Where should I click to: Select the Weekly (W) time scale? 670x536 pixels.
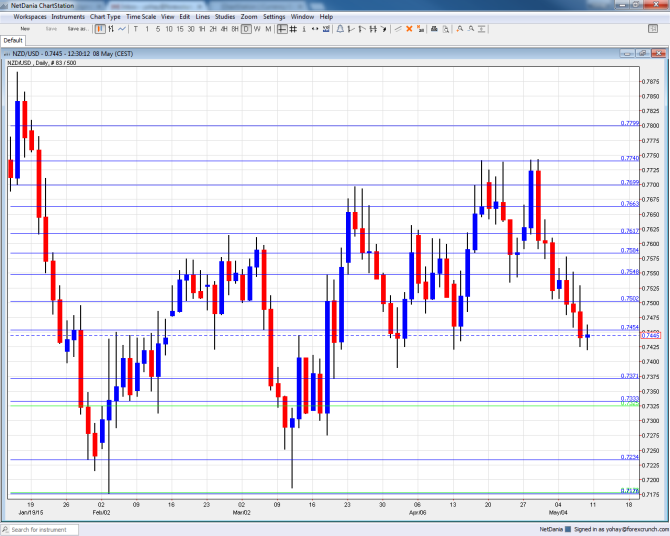[257, 29]
